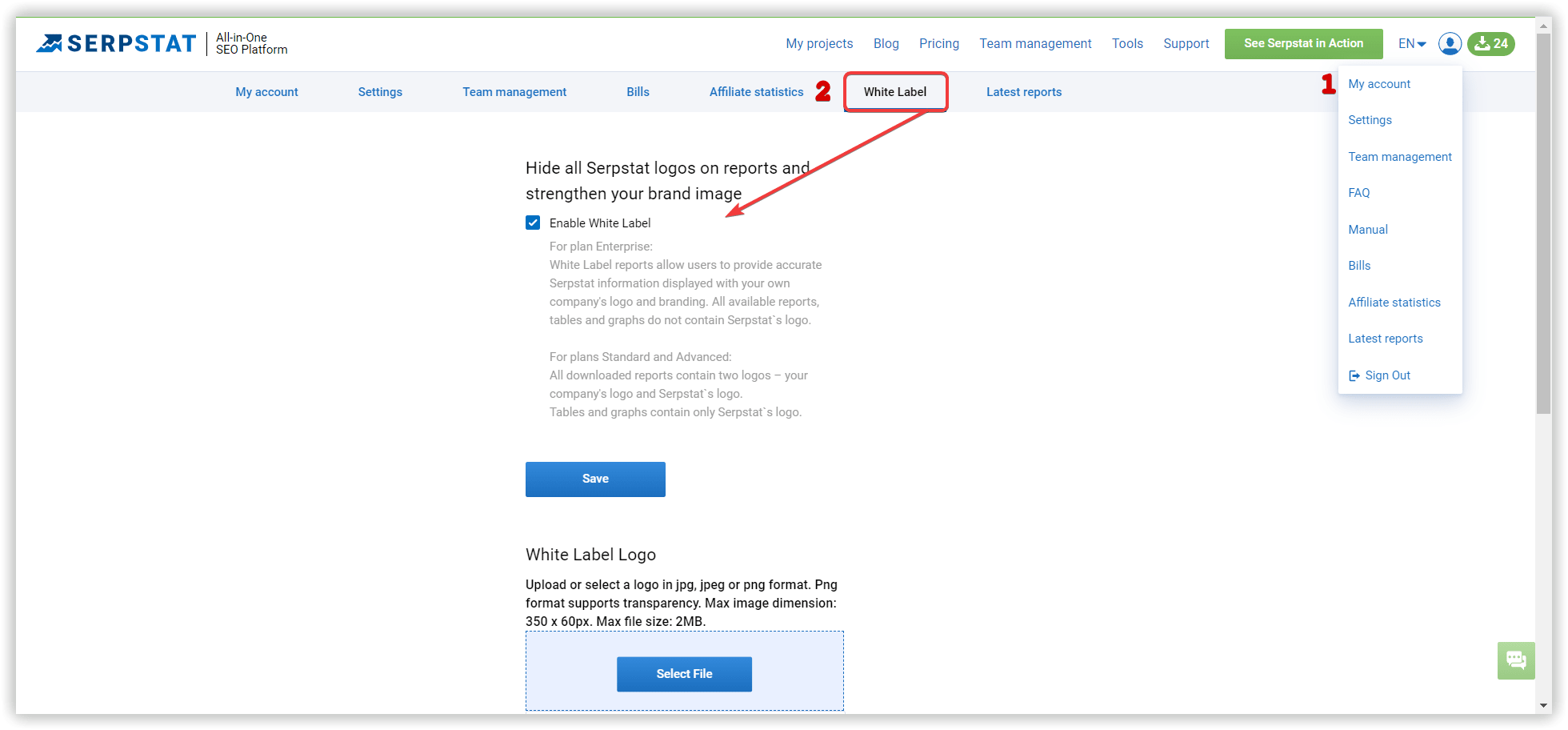Open Support in the header
Viewport: 1568px width, 730px height.
pos(1186,43)
